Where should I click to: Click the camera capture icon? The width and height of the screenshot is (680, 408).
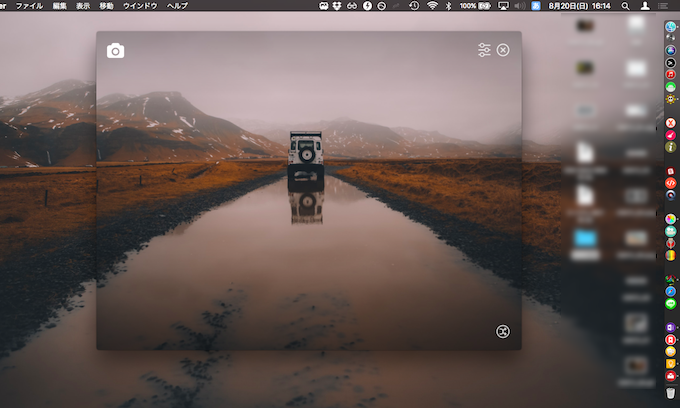tap(116, 51)
